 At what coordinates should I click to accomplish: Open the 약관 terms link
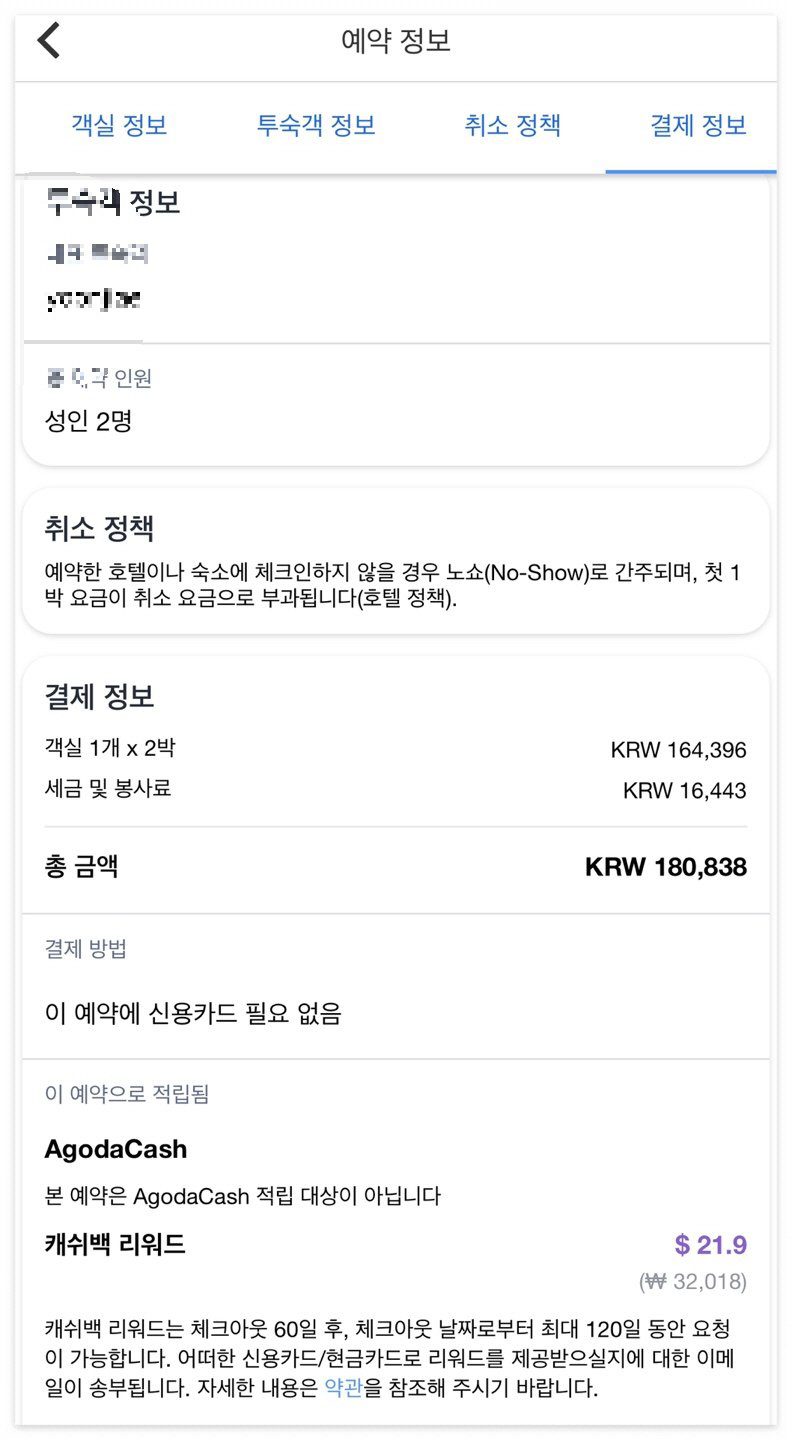[x=344, y=1390]
